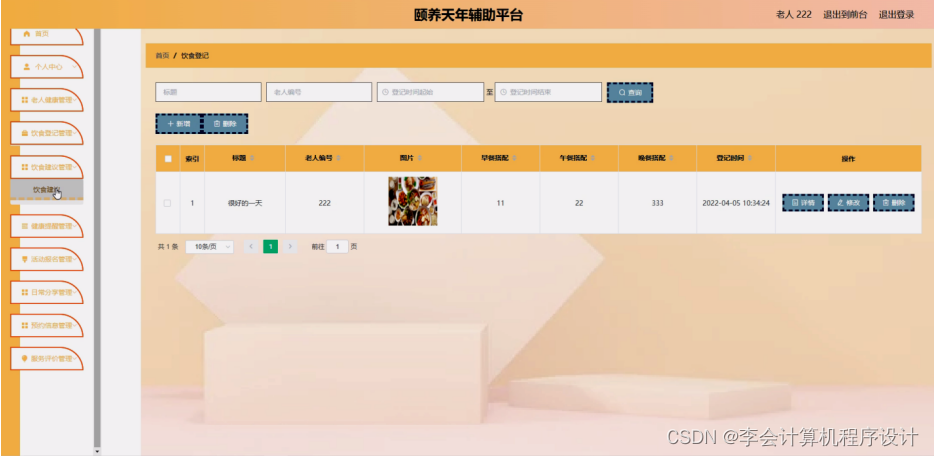Sort table by the 图片 column arrows
Image resolution: width=934 pixels, height=456 pixels.
(419, 158)
